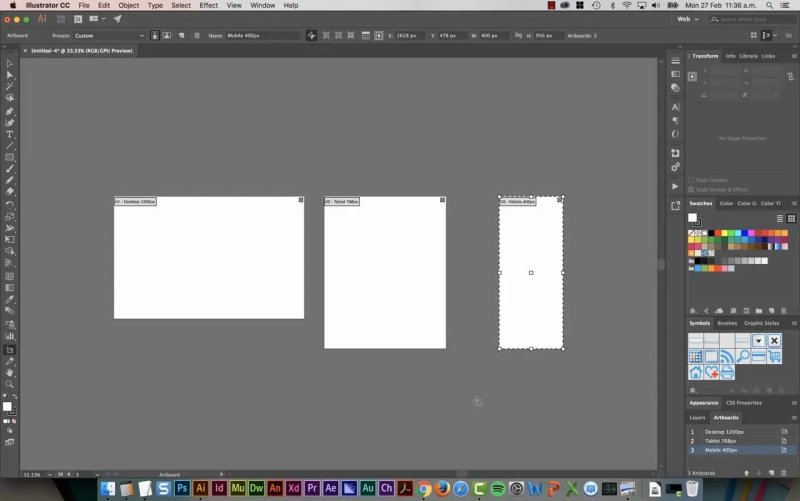
Task: Select the Artboard tool
Action: coord(9,350)
